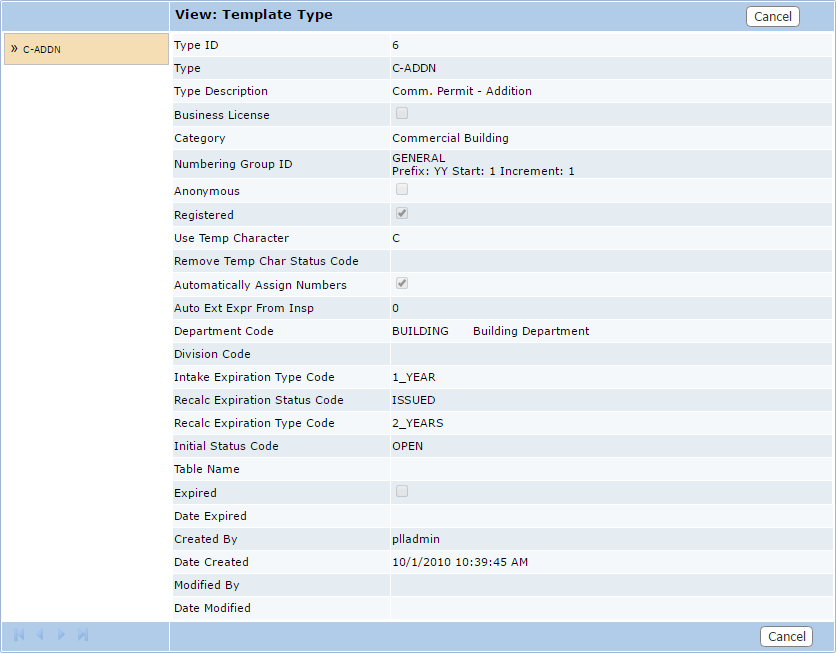
Task: Jump to the last record arrow icon
Action: pyautogui.click(x=83, y=635)
